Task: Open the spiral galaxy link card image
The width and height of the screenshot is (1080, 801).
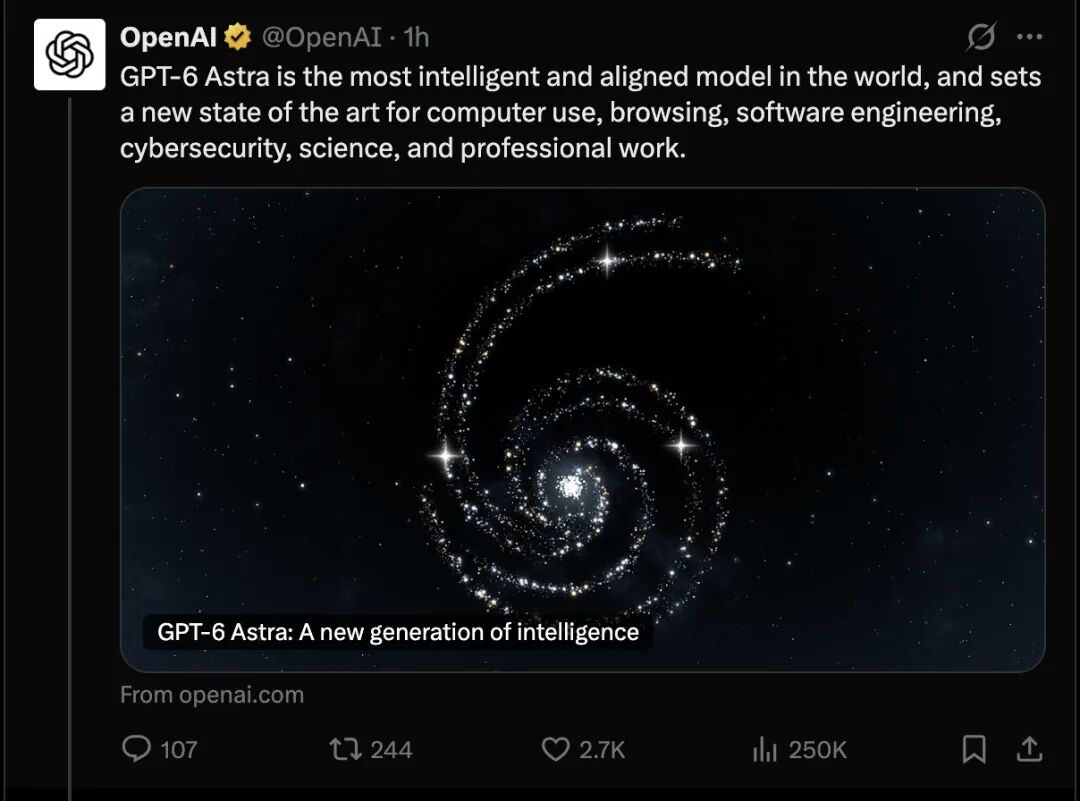Action: point(583,430)
